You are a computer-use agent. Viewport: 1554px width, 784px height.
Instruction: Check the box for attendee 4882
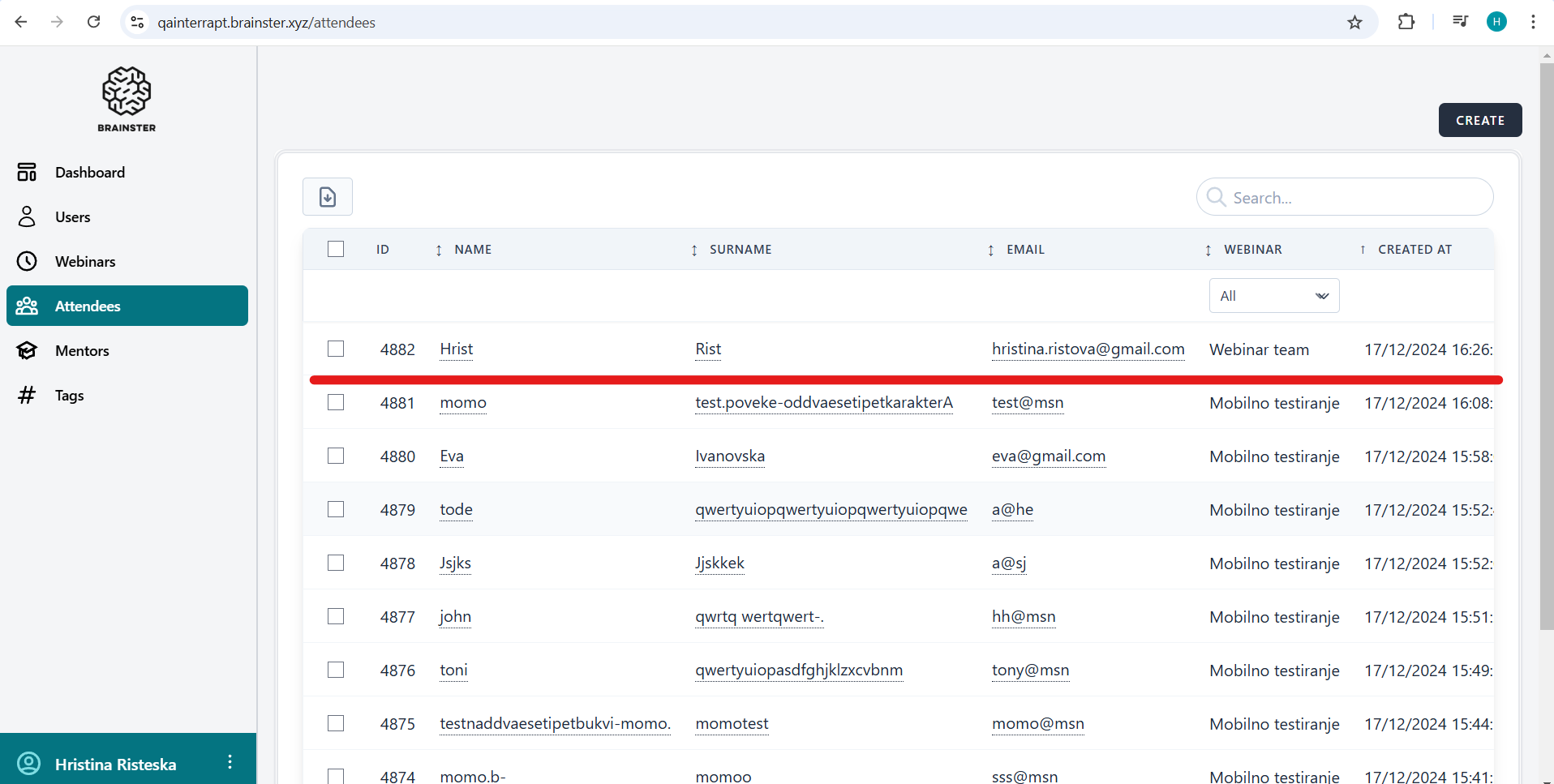pyautogui.click(x=336, y=349)
